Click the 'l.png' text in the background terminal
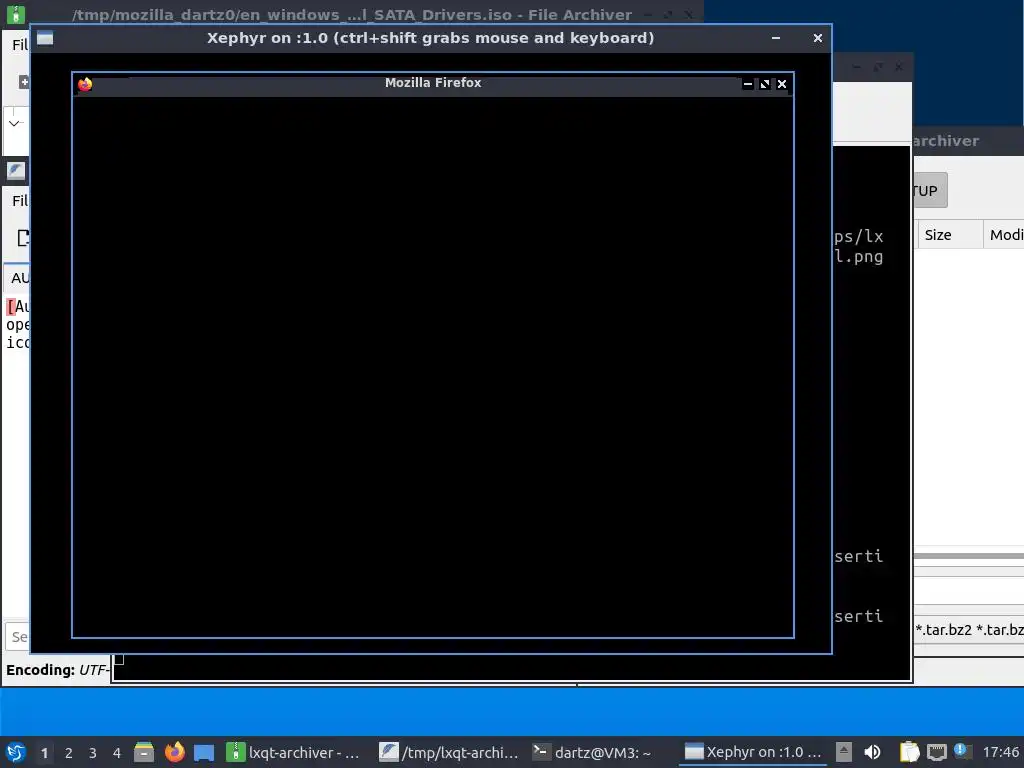The image size is (1024, 768). tap(859, 257)
